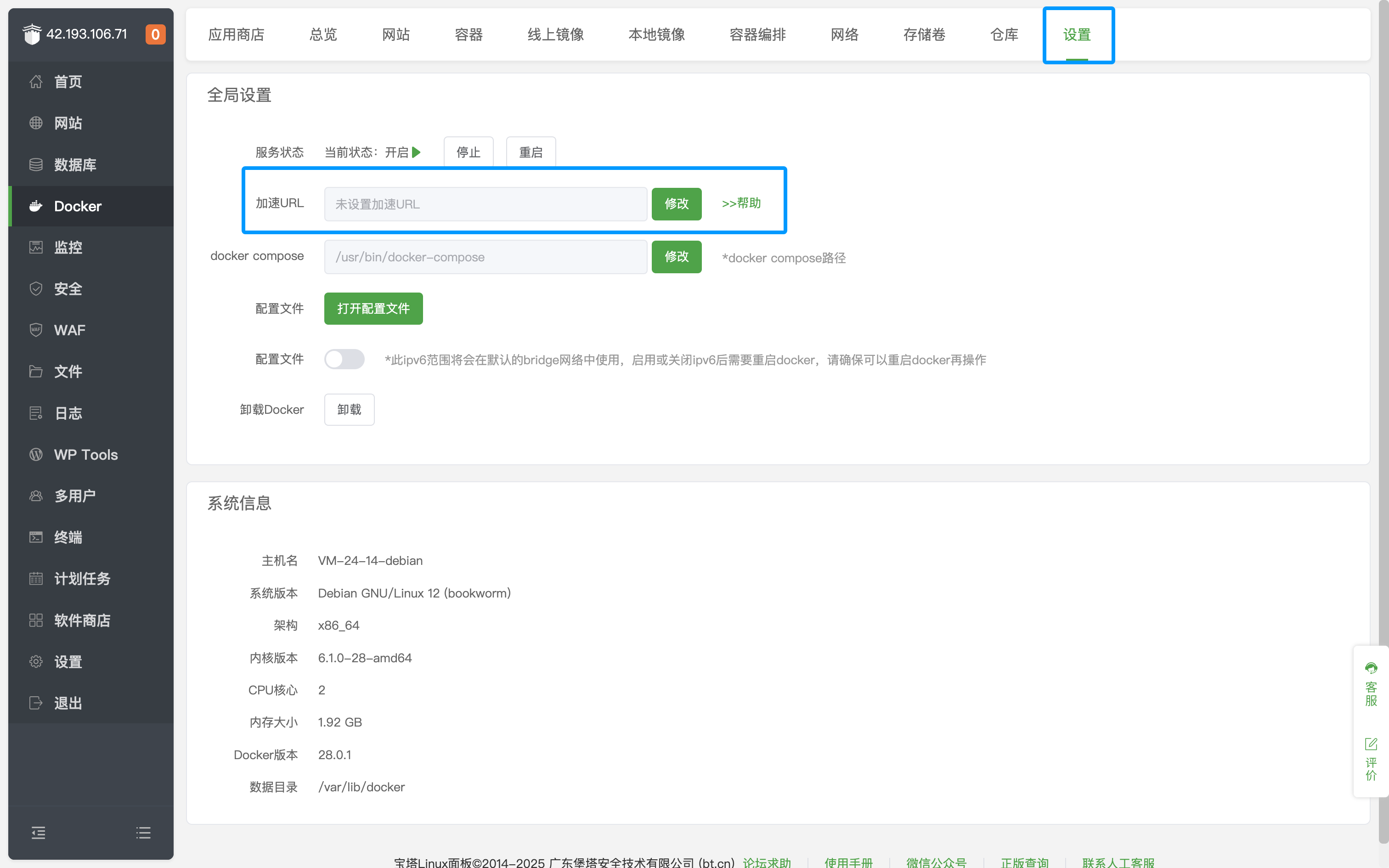Click the 加速URL input field
The image size is (1389, 868).
tap(485, 204)
